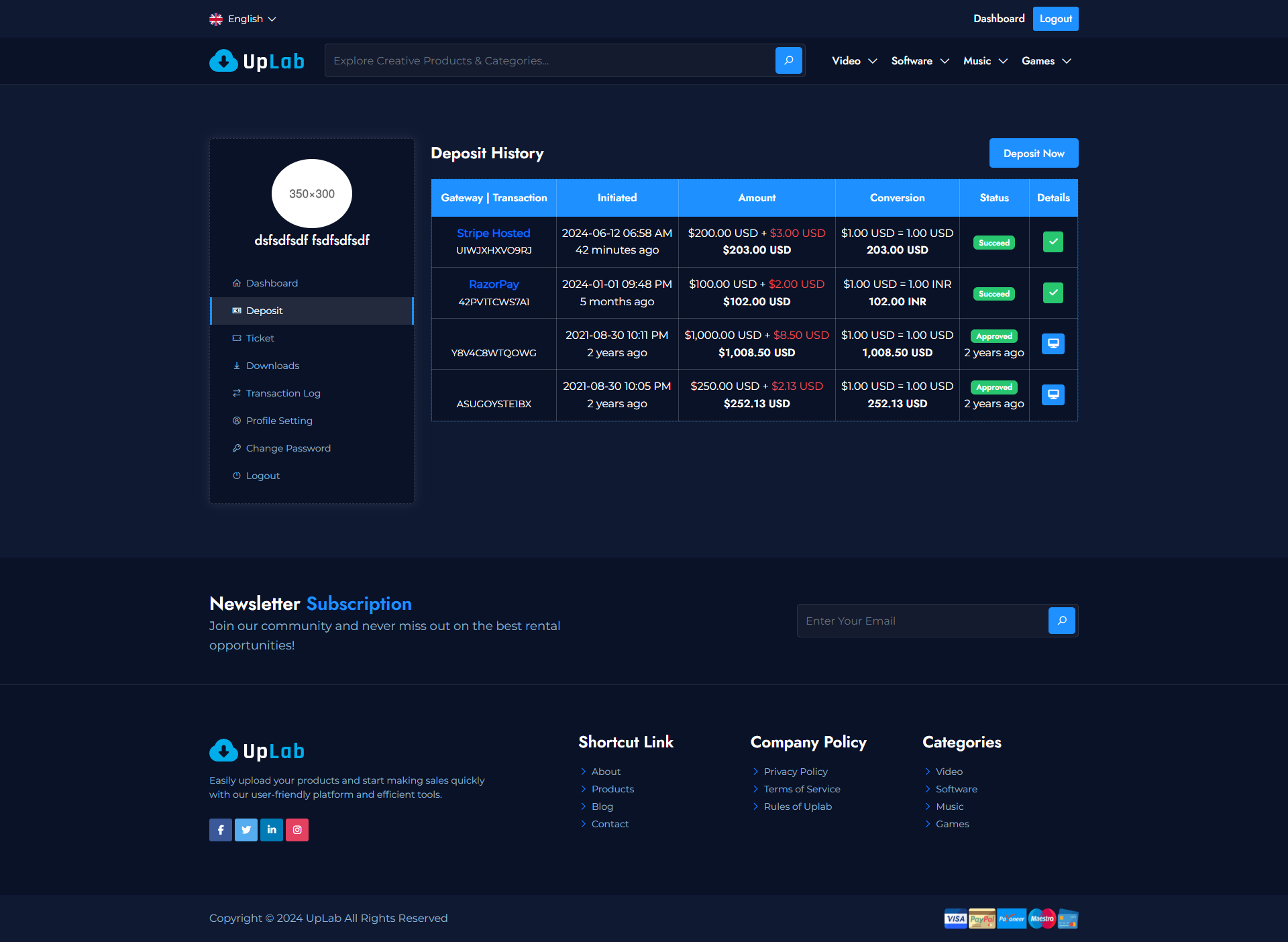Submit newsletter email search button
1288x942 pixels.
(x=1061, y=621)
